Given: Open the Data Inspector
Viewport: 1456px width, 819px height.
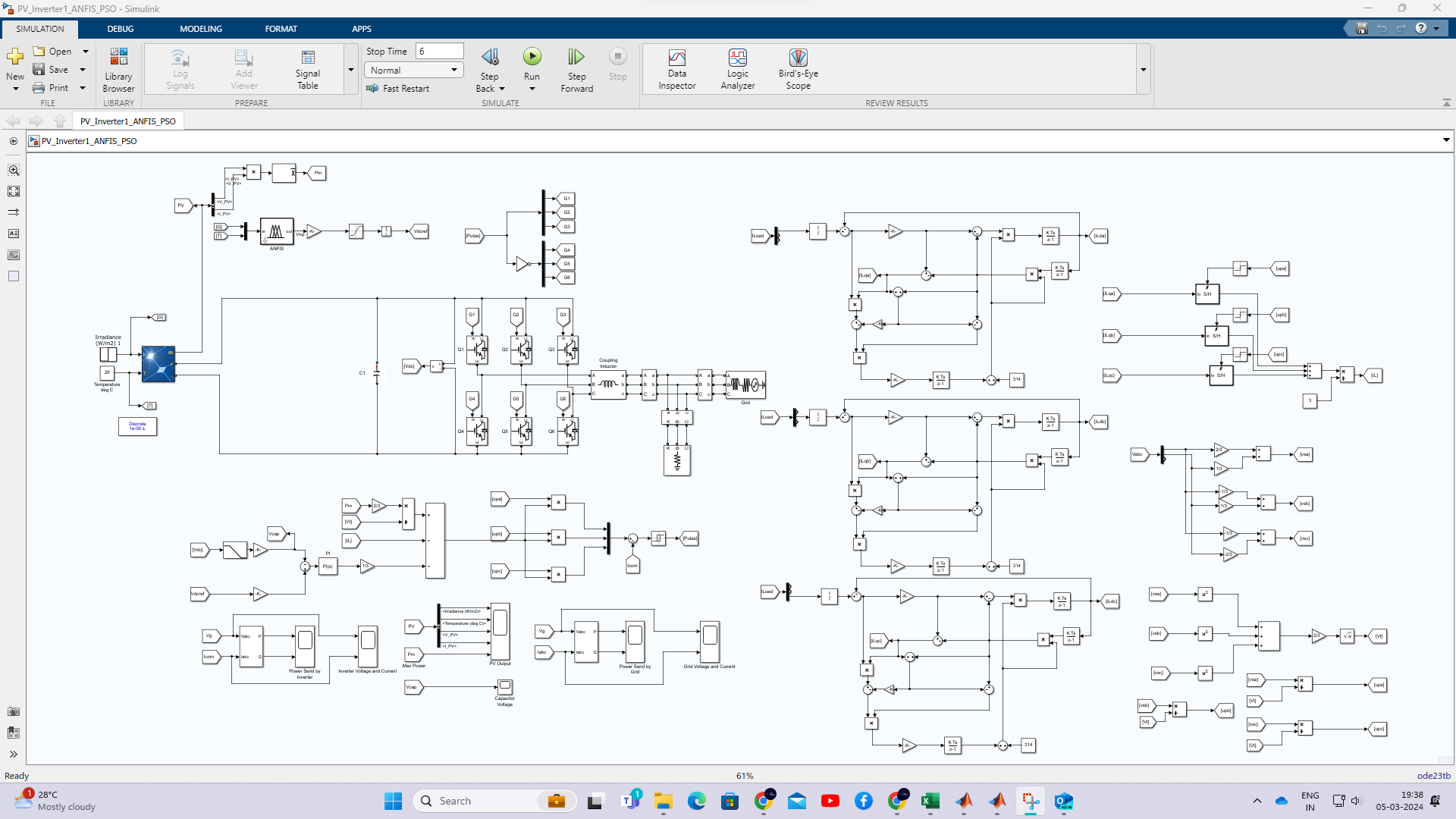Looking at the screenshot, I should pyautogui.click(x=676, y=68).
